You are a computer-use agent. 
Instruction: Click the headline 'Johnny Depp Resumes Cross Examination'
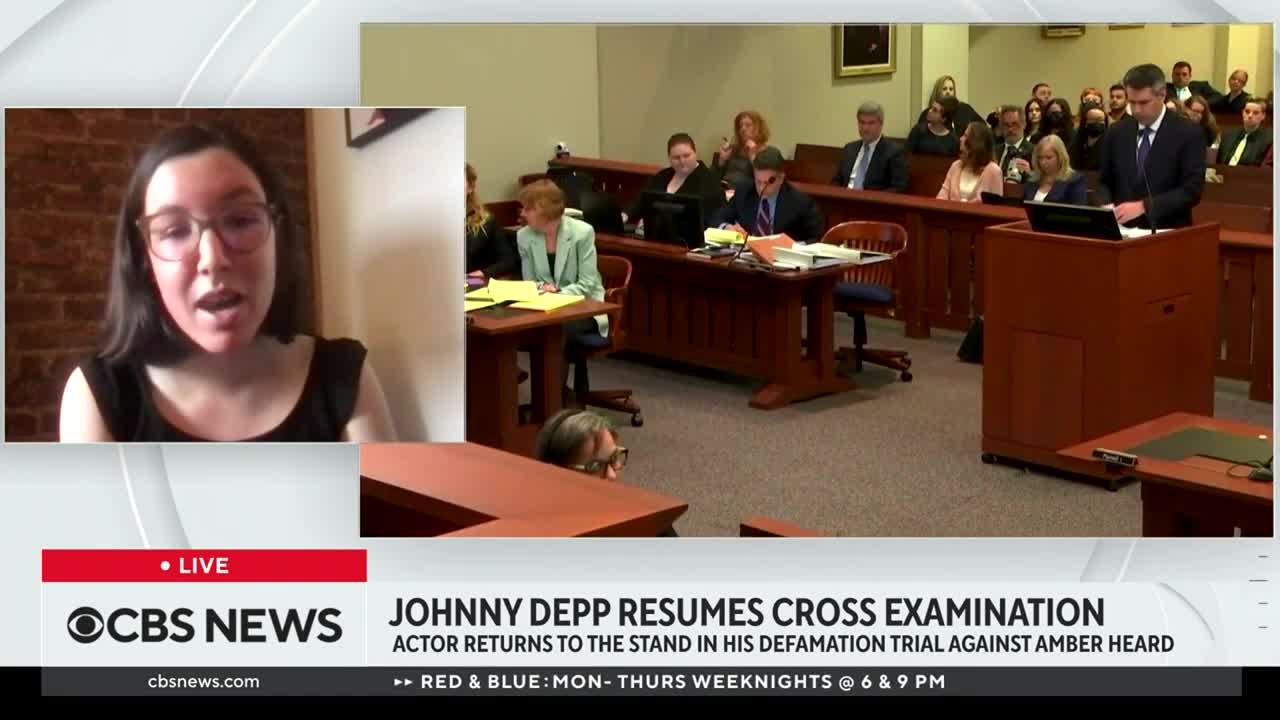[746, 611]
